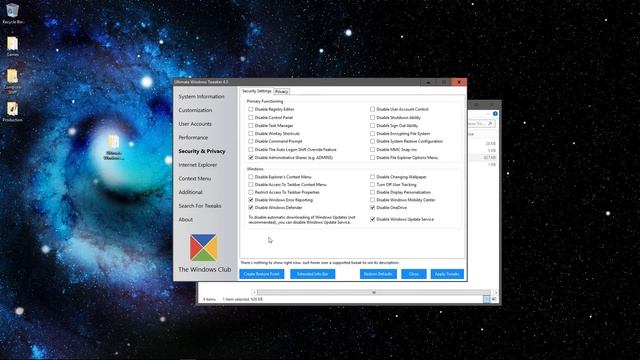Toggle Disable Control Panel checkbox

[x=251, y=118]
